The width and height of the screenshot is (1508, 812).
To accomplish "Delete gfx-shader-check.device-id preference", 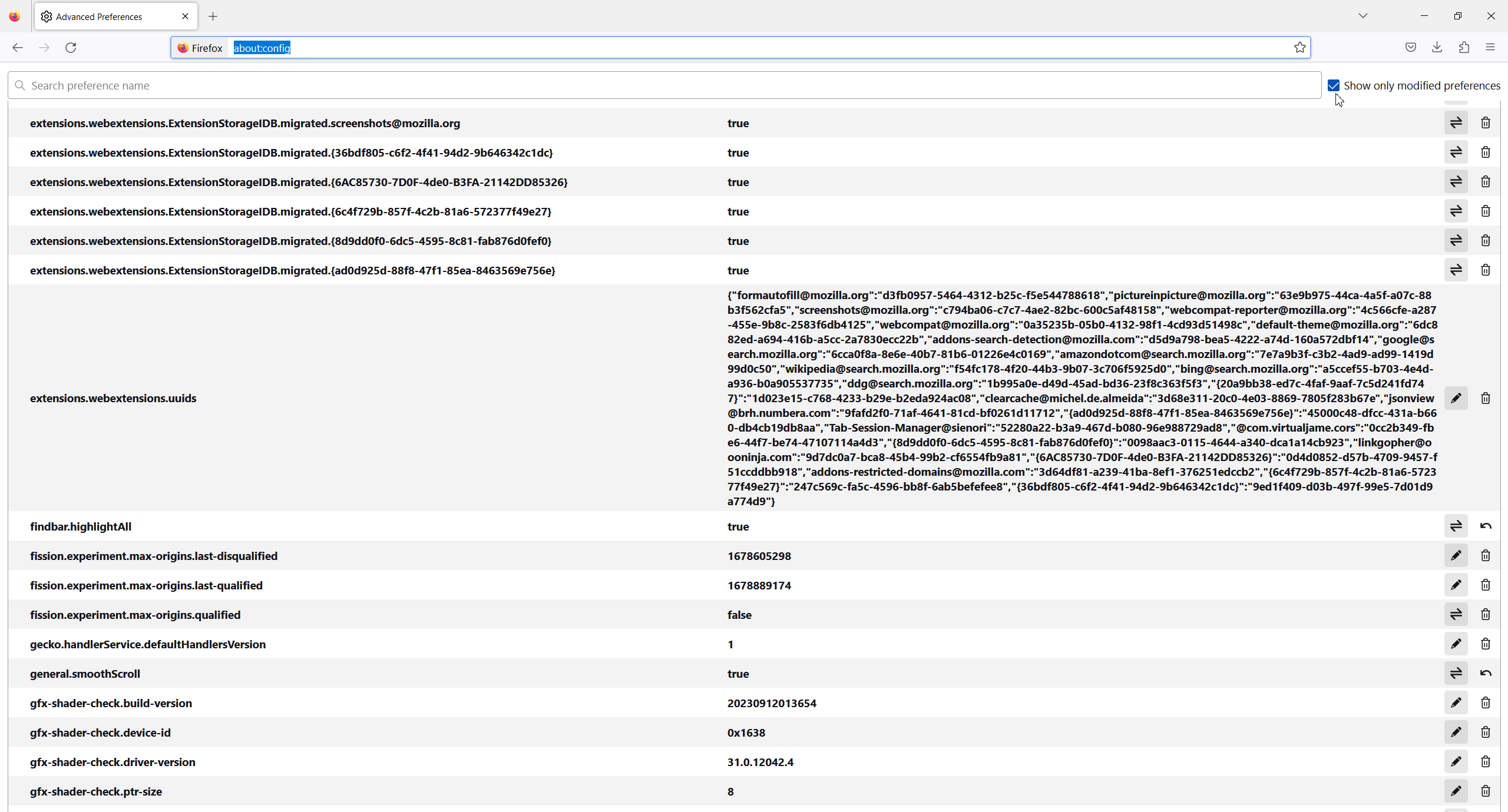I will pyautogui.click(x=1485, y=732).
